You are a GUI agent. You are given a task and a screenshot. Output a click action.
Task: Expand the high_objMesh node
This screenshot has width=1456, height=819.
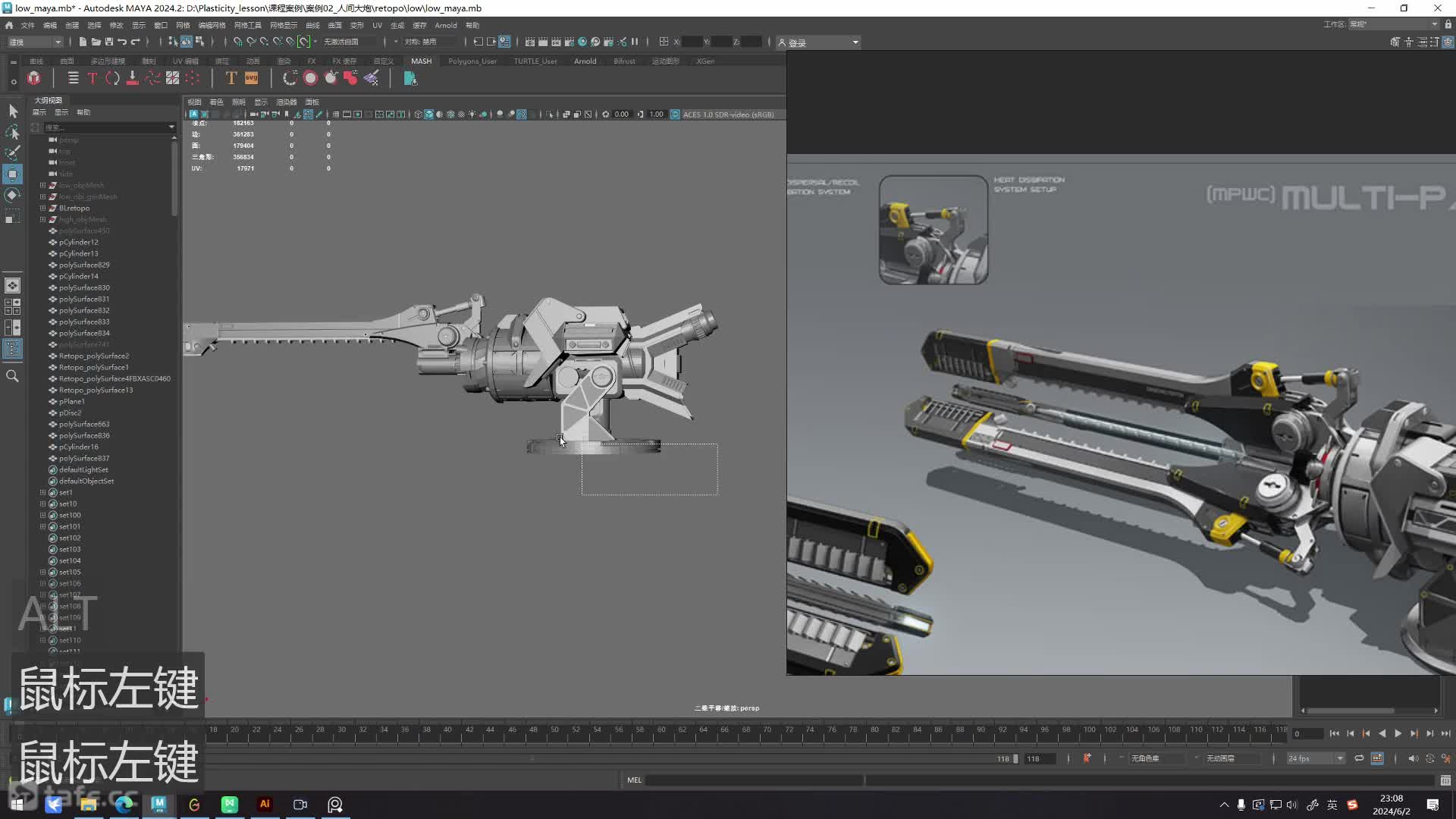(43, 219)
